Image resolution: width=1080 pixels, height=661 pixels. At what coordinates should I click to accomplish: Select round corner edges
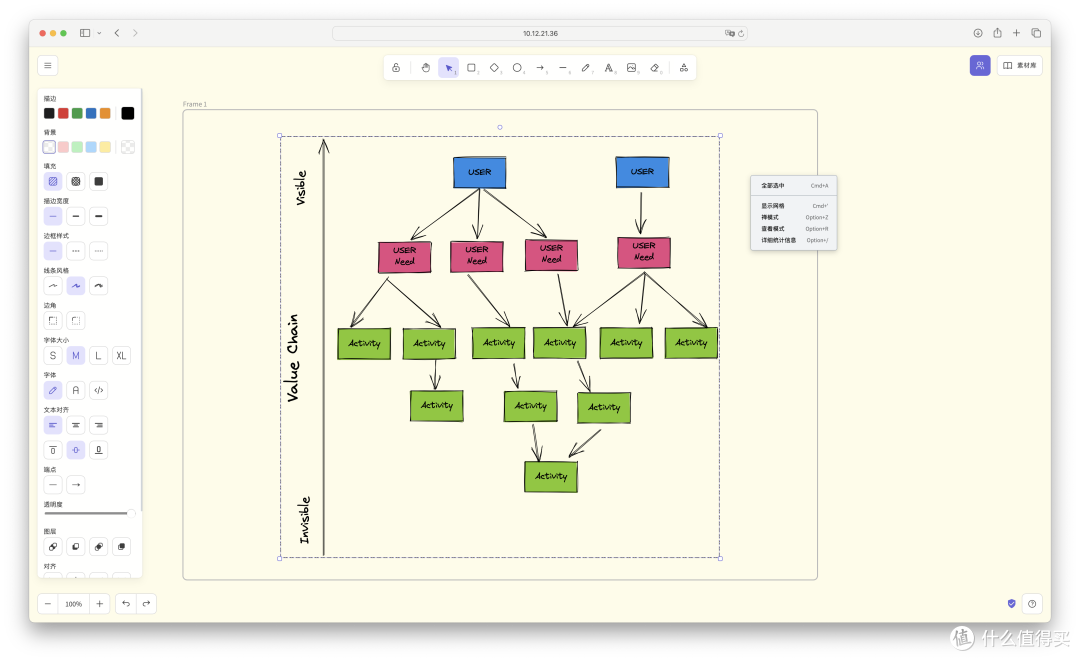click(x=76, y=320)
